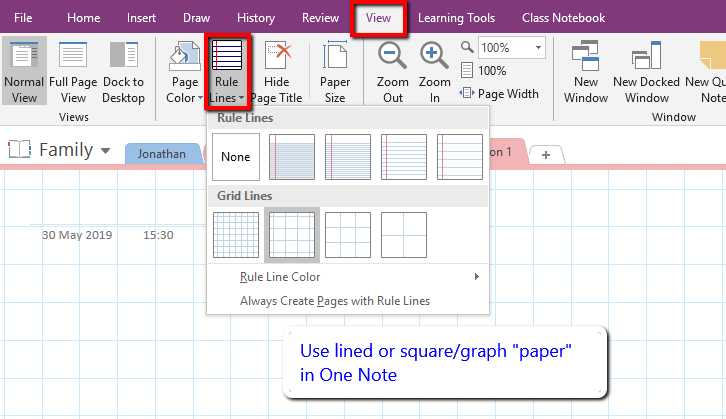Select the medium grid lines option
This screenshot has height=419, width=726.
pos(292,235)
